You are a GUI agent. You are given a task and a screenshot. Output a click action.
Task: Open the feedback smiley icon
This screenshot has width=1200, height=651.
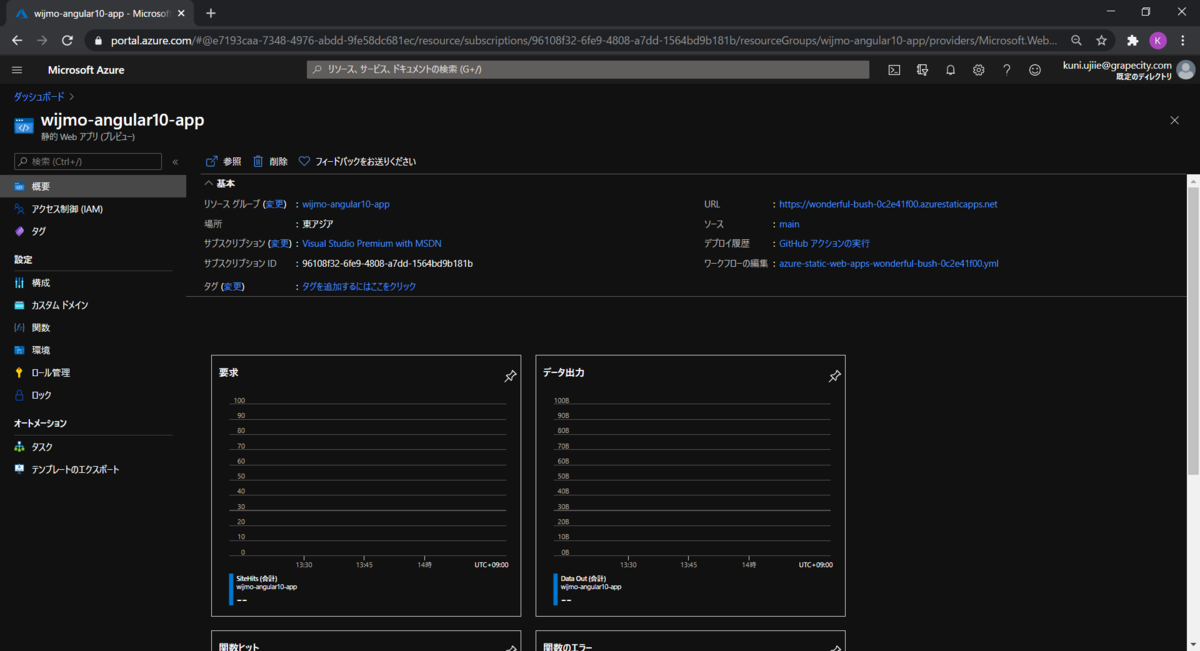click(1035, 70)
